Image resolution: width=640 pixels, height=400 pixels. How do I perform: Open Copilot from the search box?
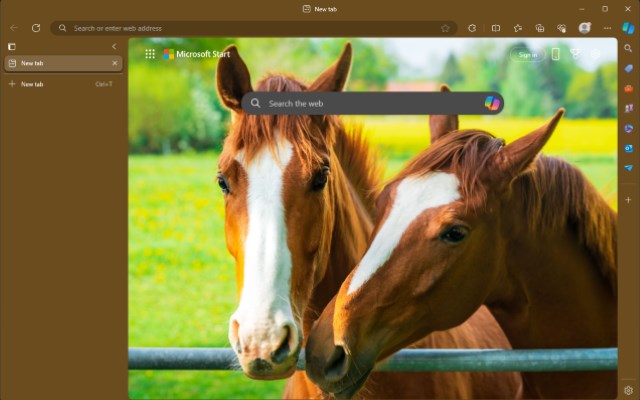(492, 103)
